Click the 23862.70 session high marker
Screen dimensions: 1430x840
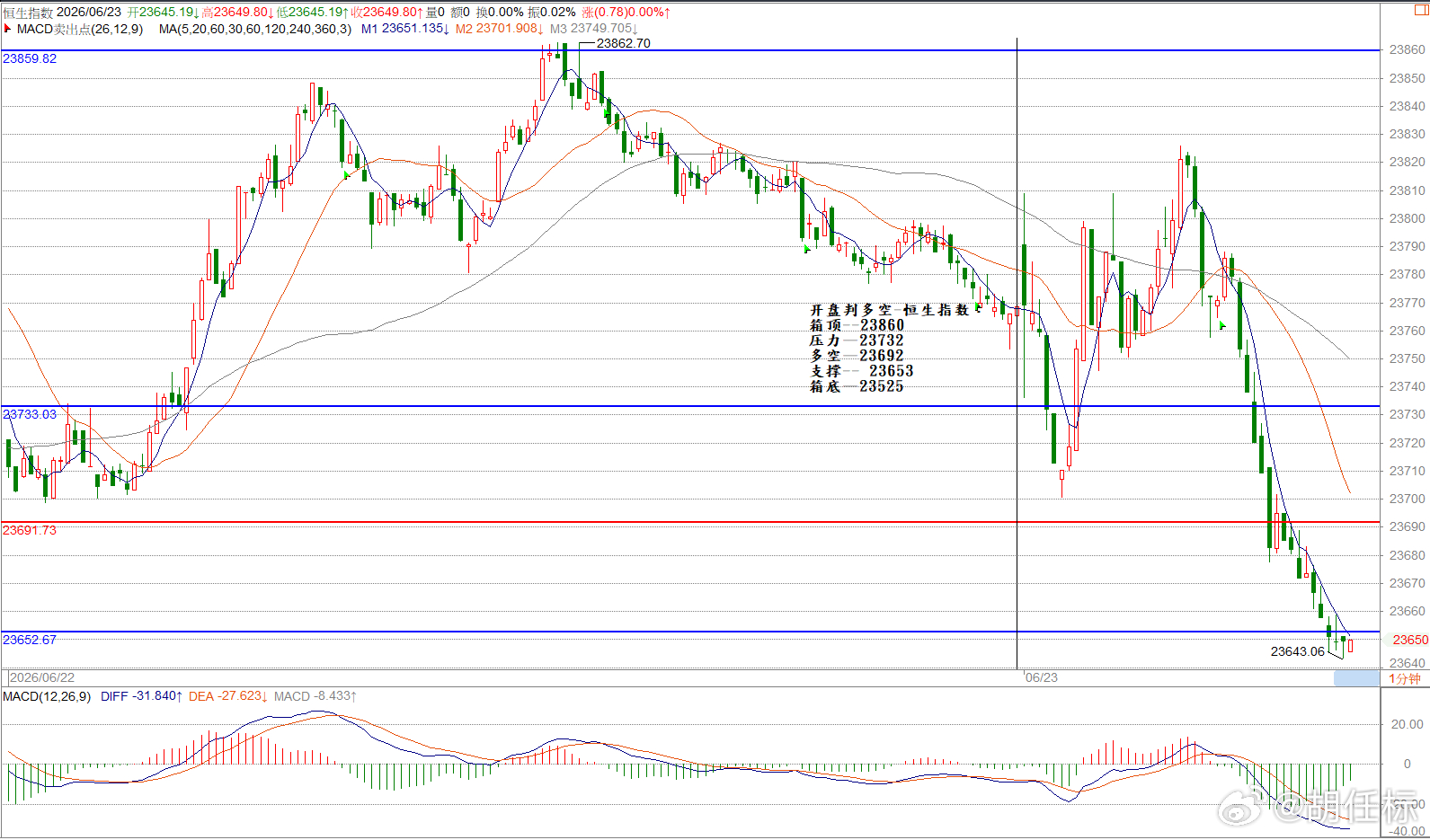pos(623,43)
